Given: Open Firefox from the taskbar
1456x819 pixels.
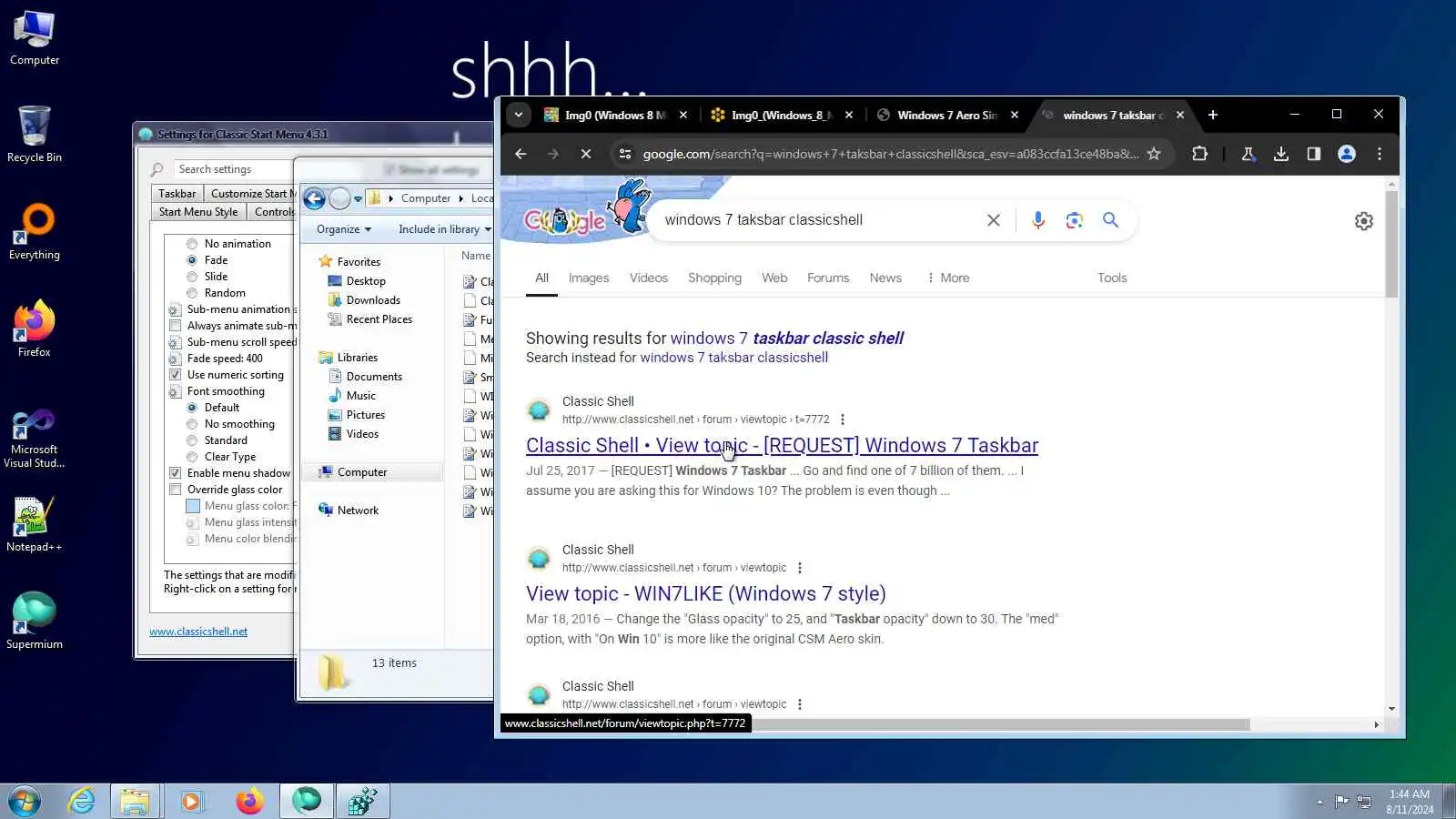Looking at the screenshot, I should point(249,802).
